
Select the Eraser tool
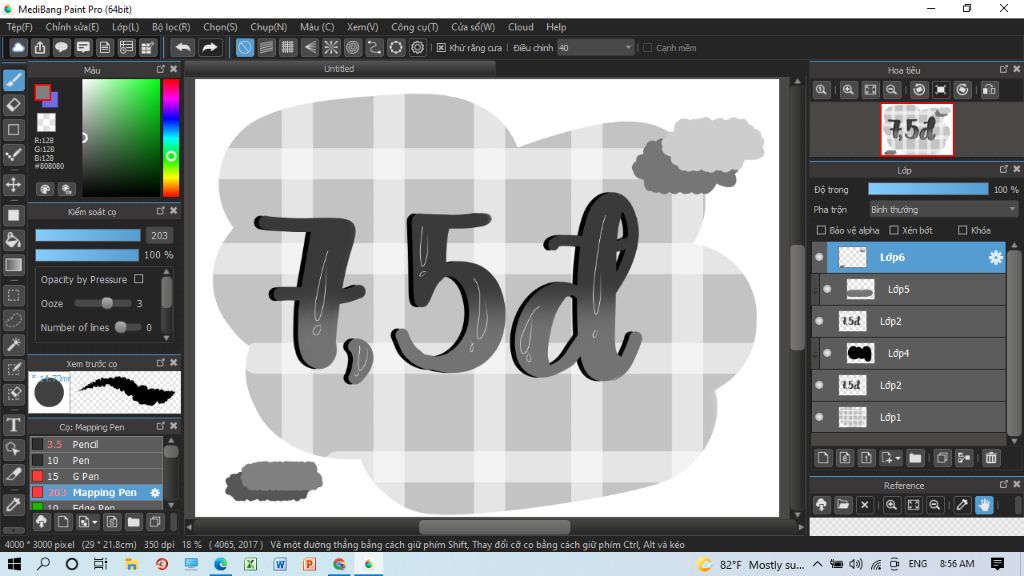click(x=14, y=104)
